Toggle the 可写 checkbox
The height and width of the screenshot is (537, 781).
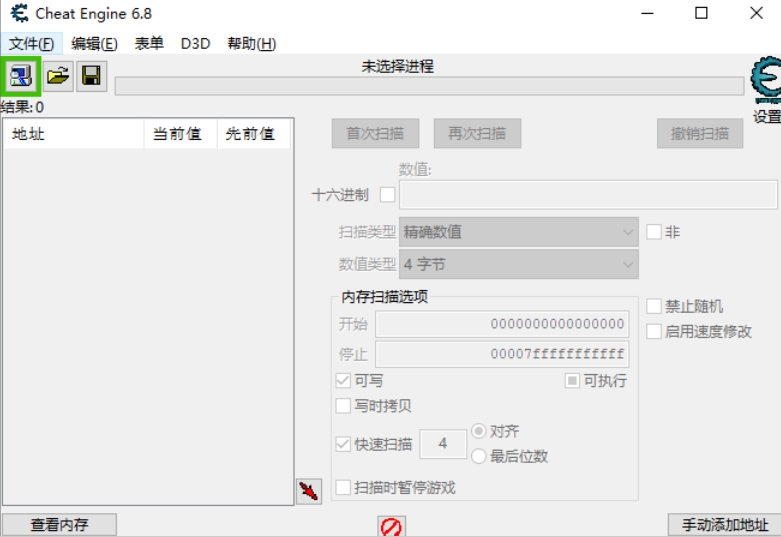(343, 381)
